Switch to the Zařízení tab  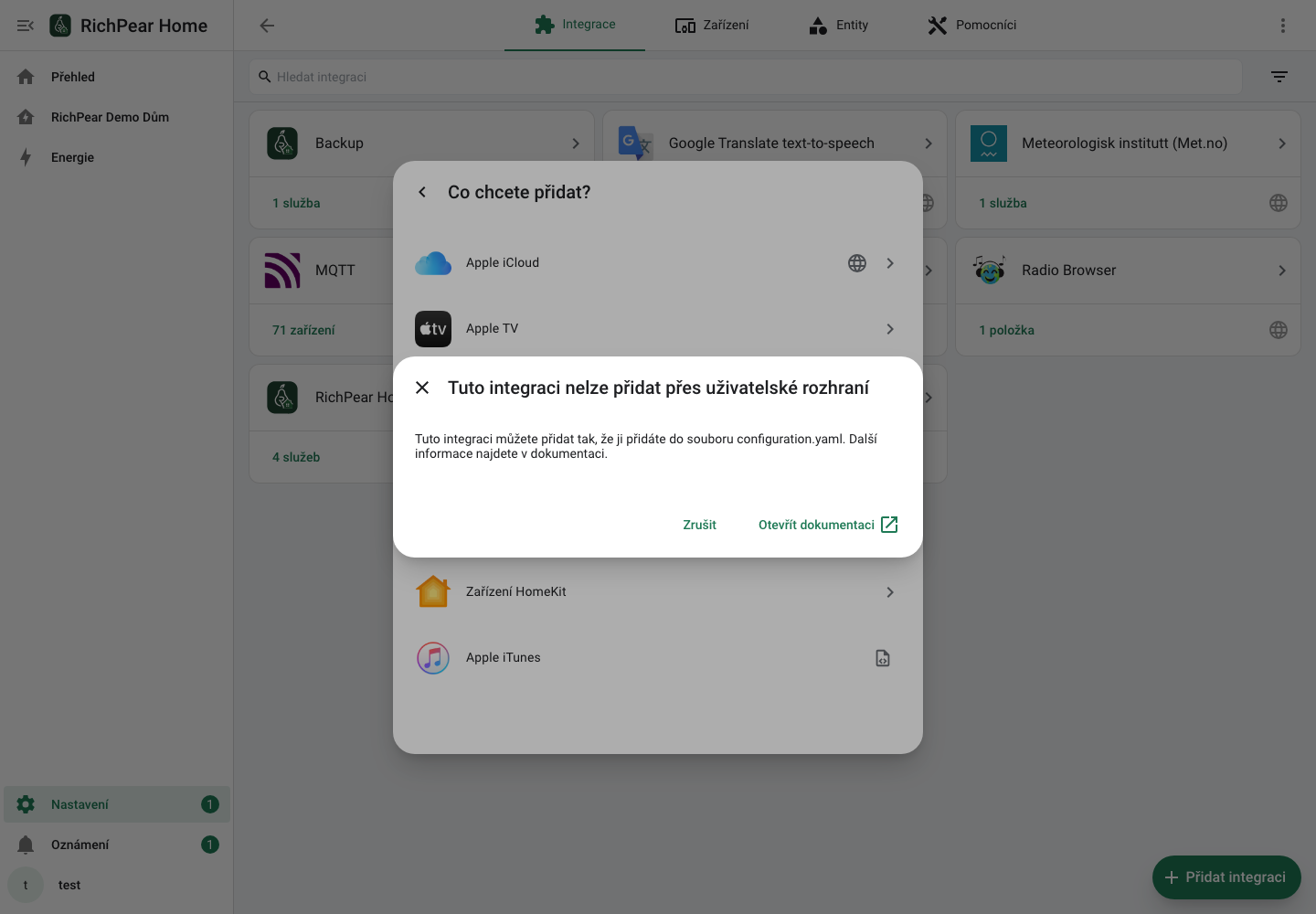click(x=712, y=25)
